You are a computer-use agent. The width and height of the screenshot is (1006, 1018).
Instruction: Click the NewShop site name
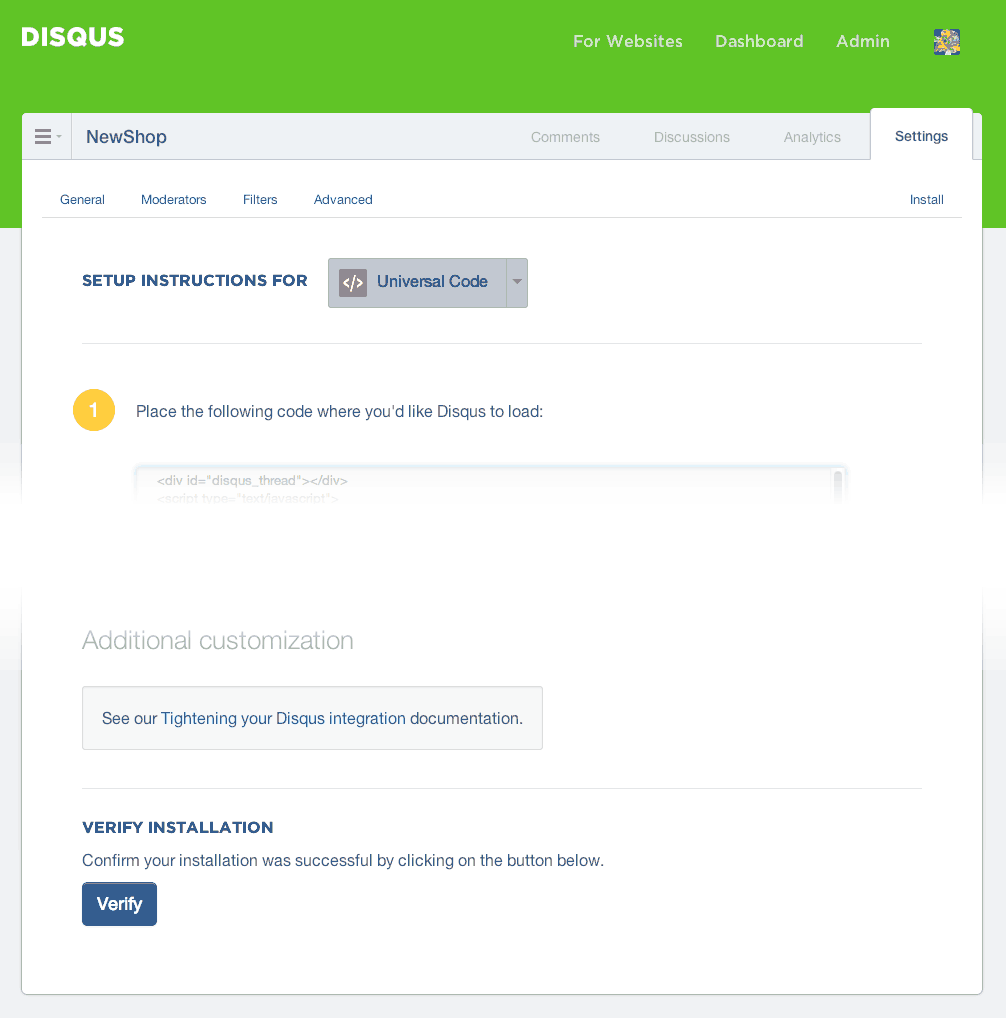127,137
